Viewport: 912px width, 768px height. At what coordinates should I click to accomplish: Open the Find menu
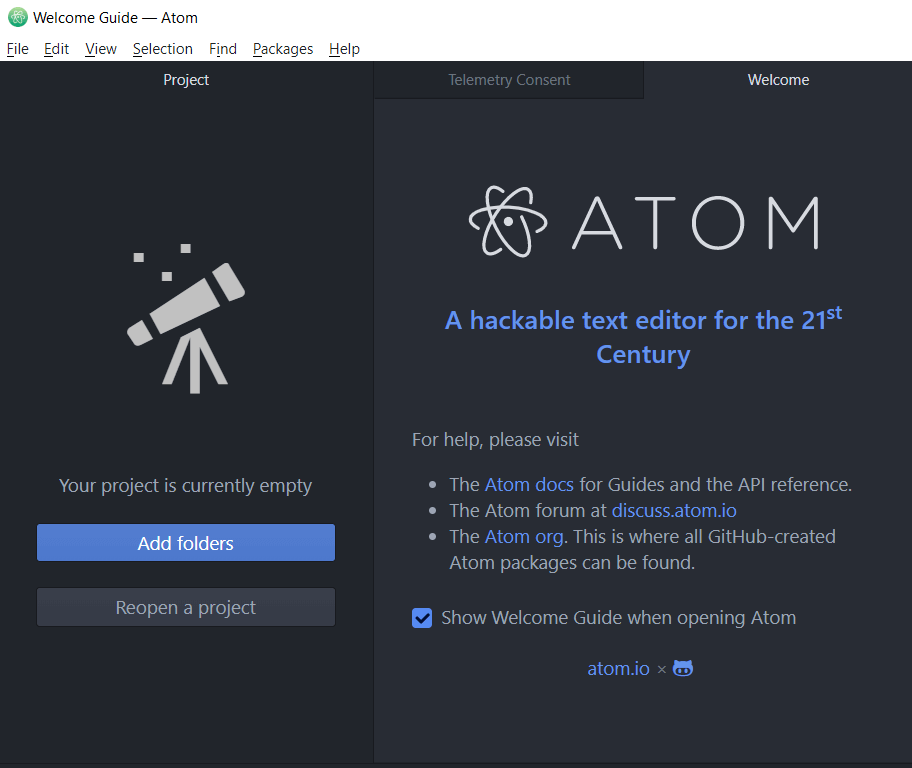point(223,49)
